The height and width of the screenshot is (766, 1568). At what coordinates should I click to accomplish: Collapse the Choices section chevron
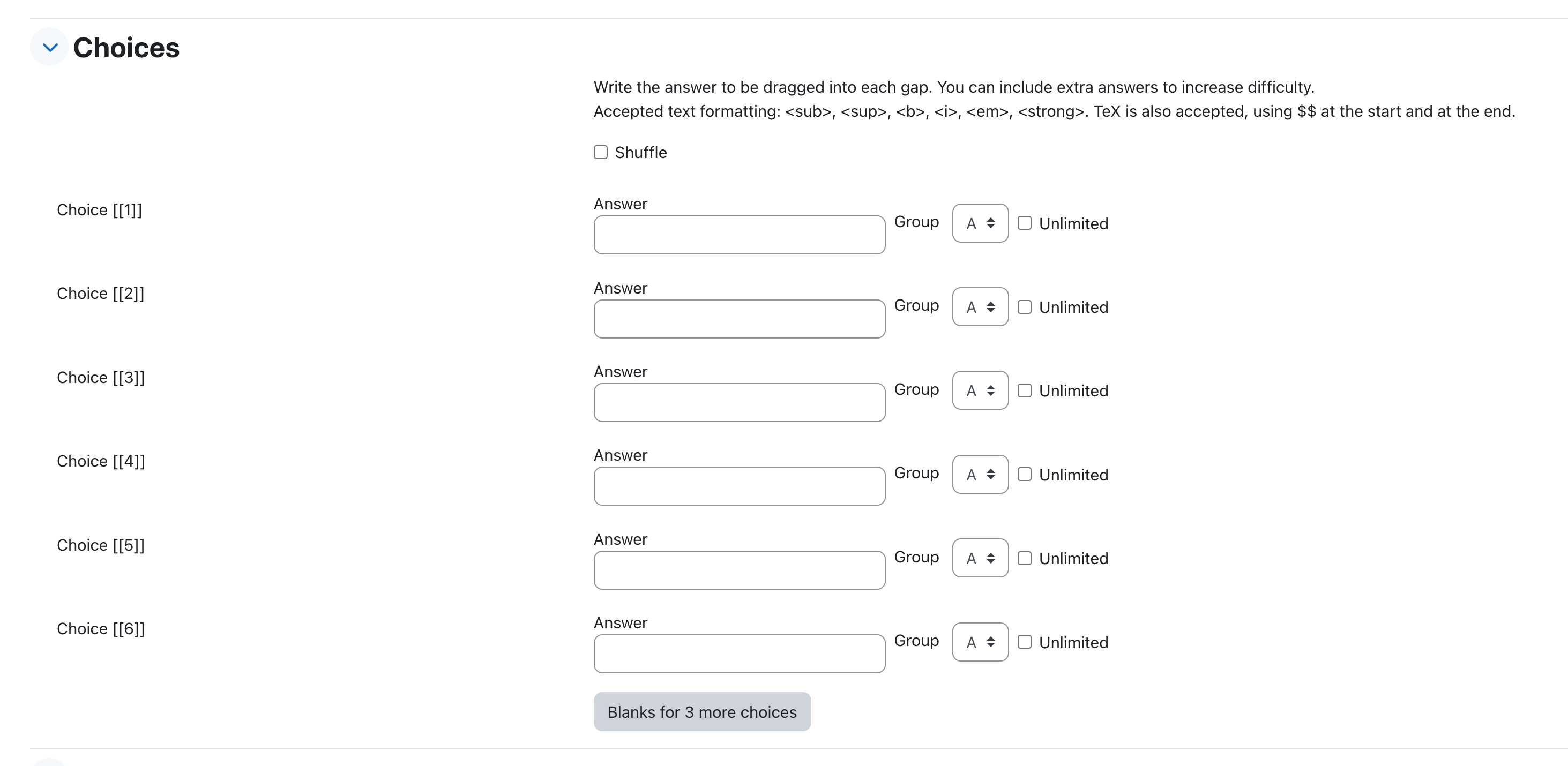pyautogui.click(x=50, y=47)
